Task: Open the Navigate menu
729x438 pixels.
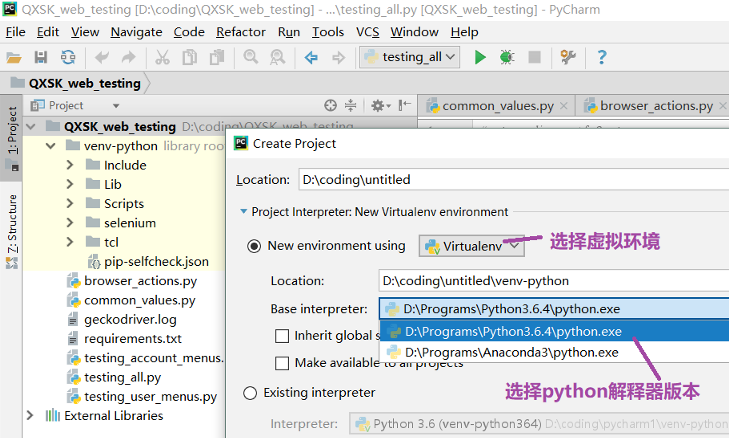Action: tap(136, 32)
